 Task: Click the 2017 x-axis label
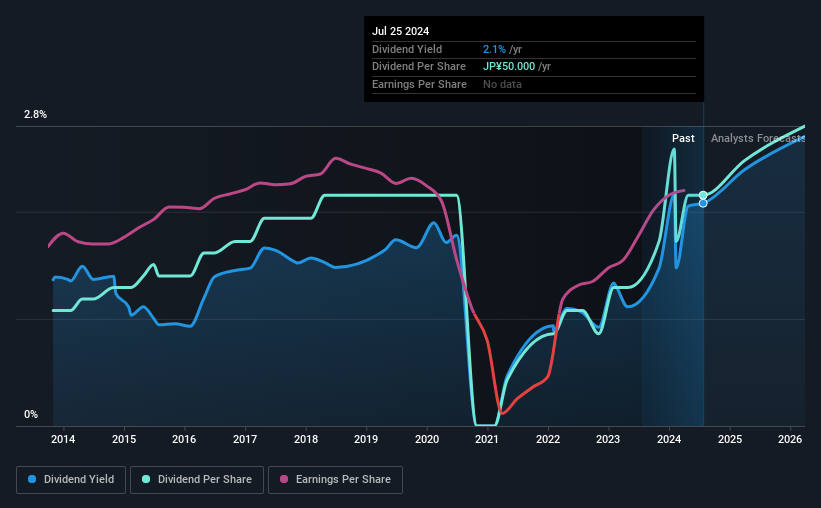click(x=245, y=439)
